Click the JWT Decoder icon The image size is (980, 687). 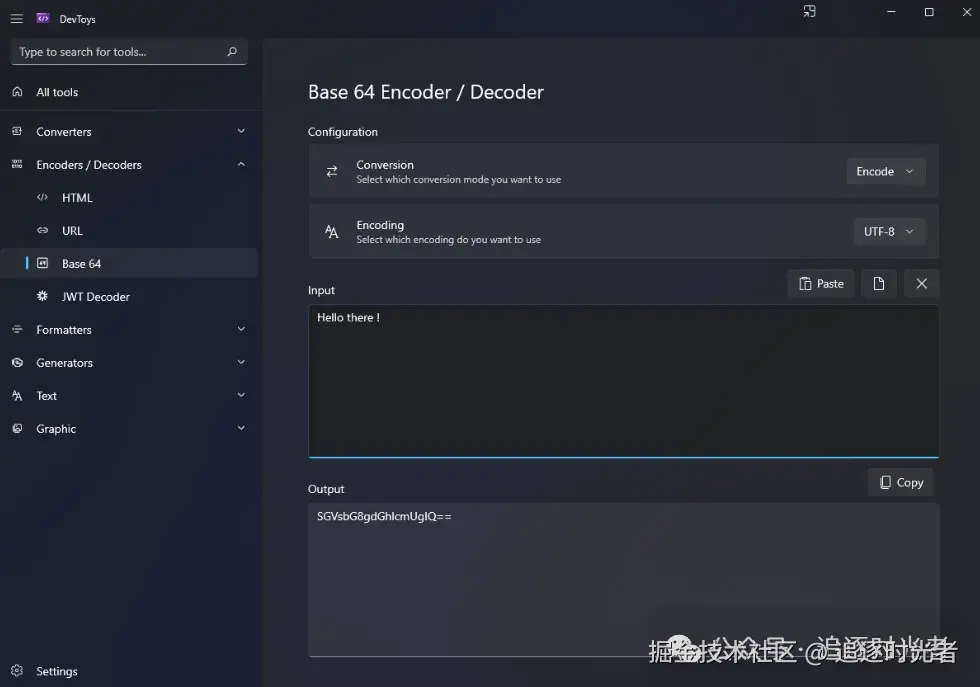point(42,296)
